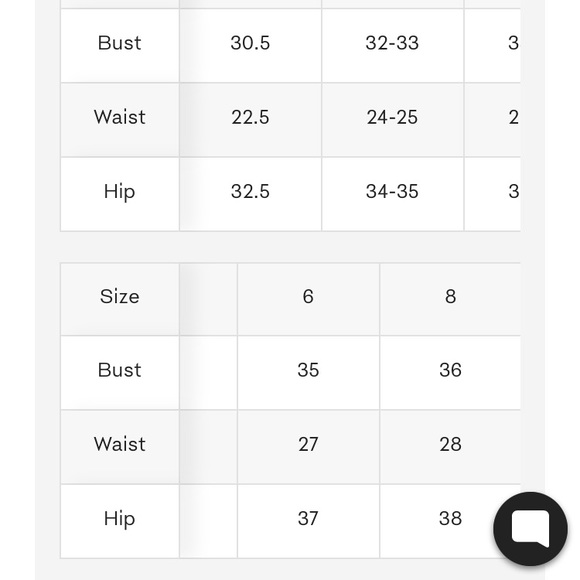Click the Bust 36 cell
The image size is (580, 580).
pos(450,372)
